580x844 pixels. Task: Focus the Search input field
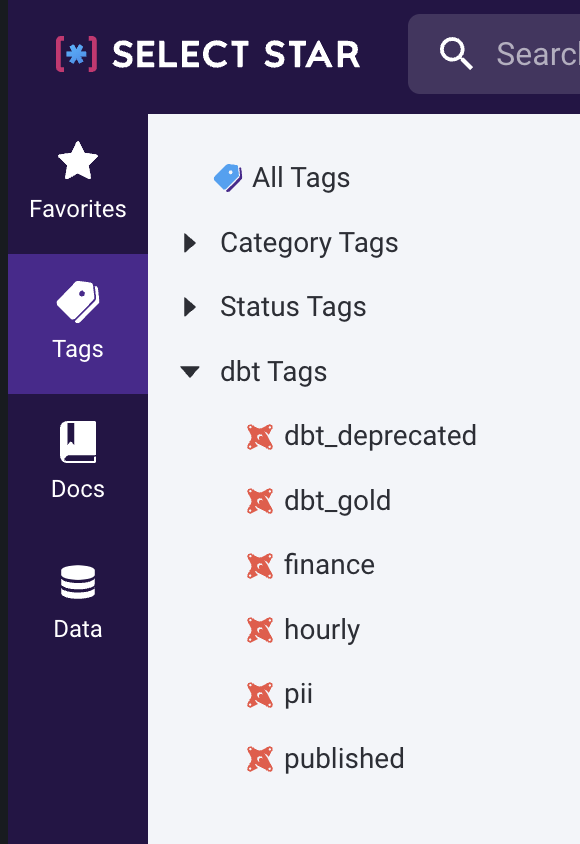494,54
